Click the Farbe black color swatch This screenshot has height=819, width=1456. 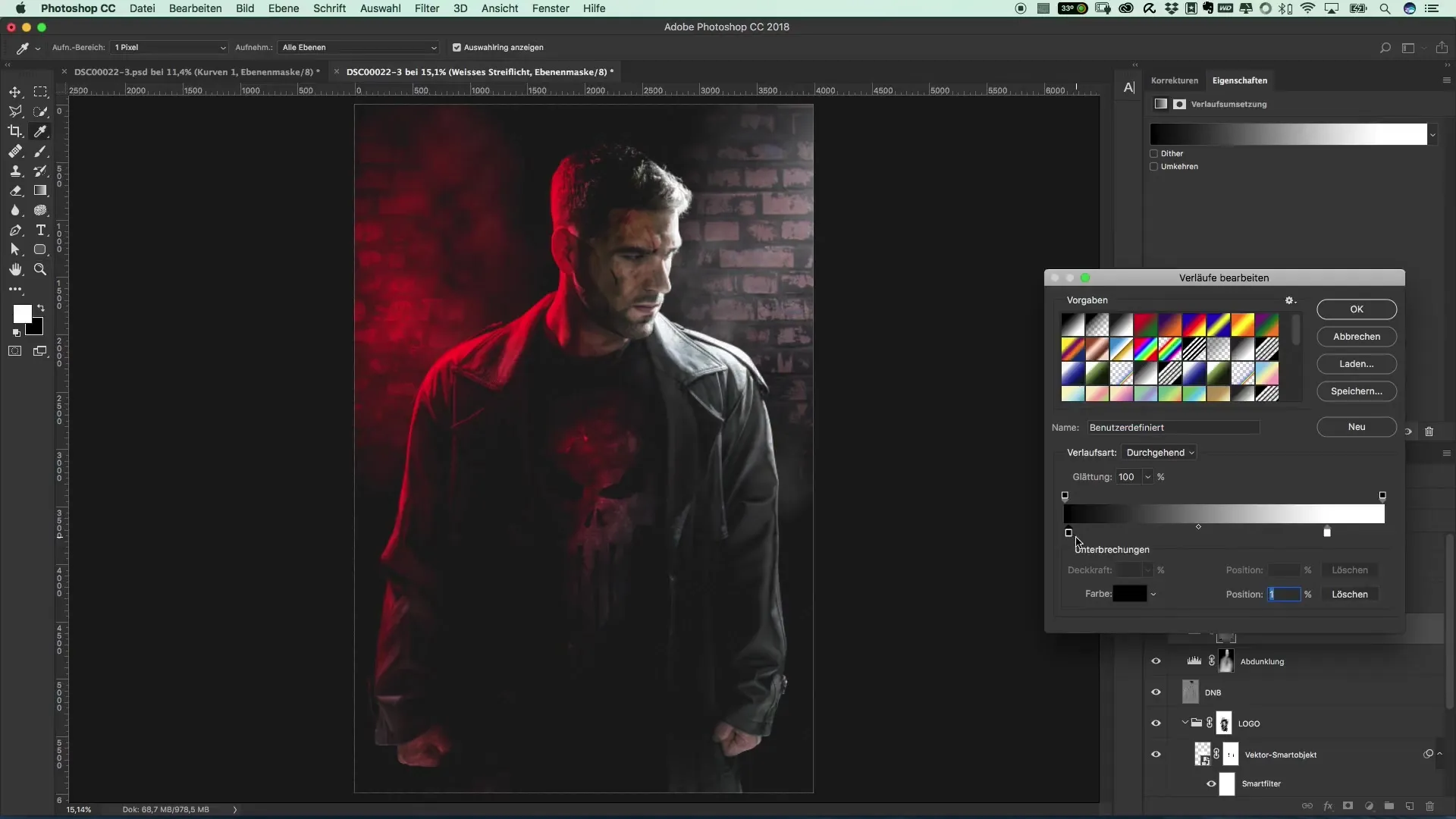[x=1129, y=595]
